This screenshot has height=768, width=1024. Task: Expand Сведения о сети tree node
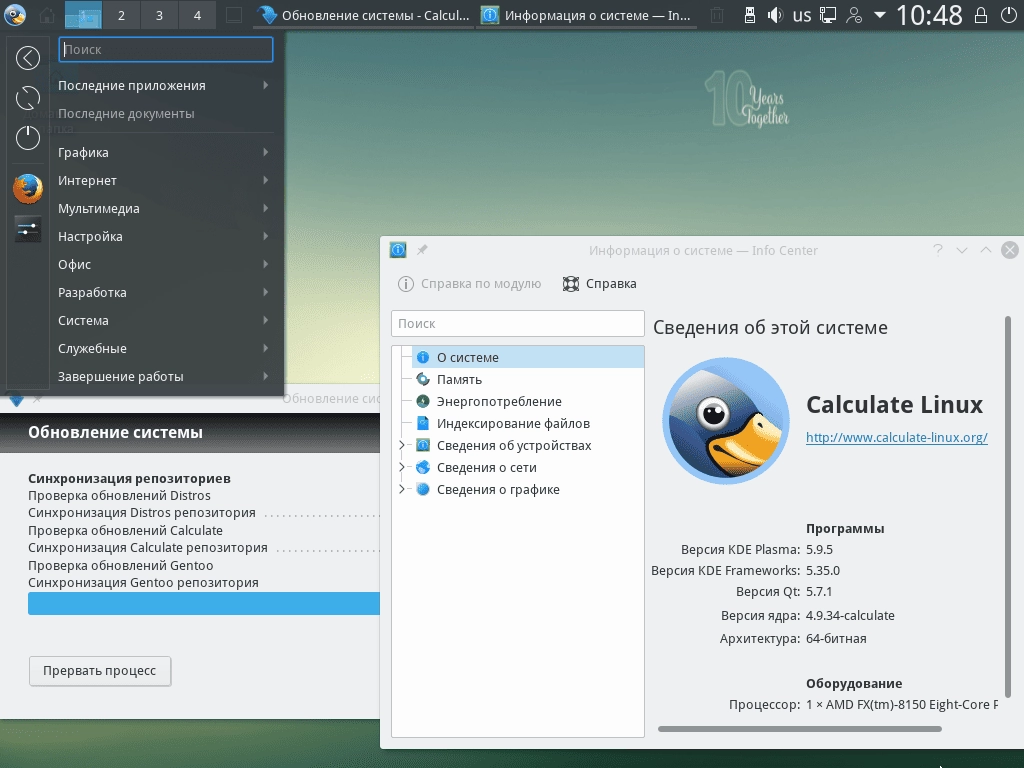coord(402,468)
